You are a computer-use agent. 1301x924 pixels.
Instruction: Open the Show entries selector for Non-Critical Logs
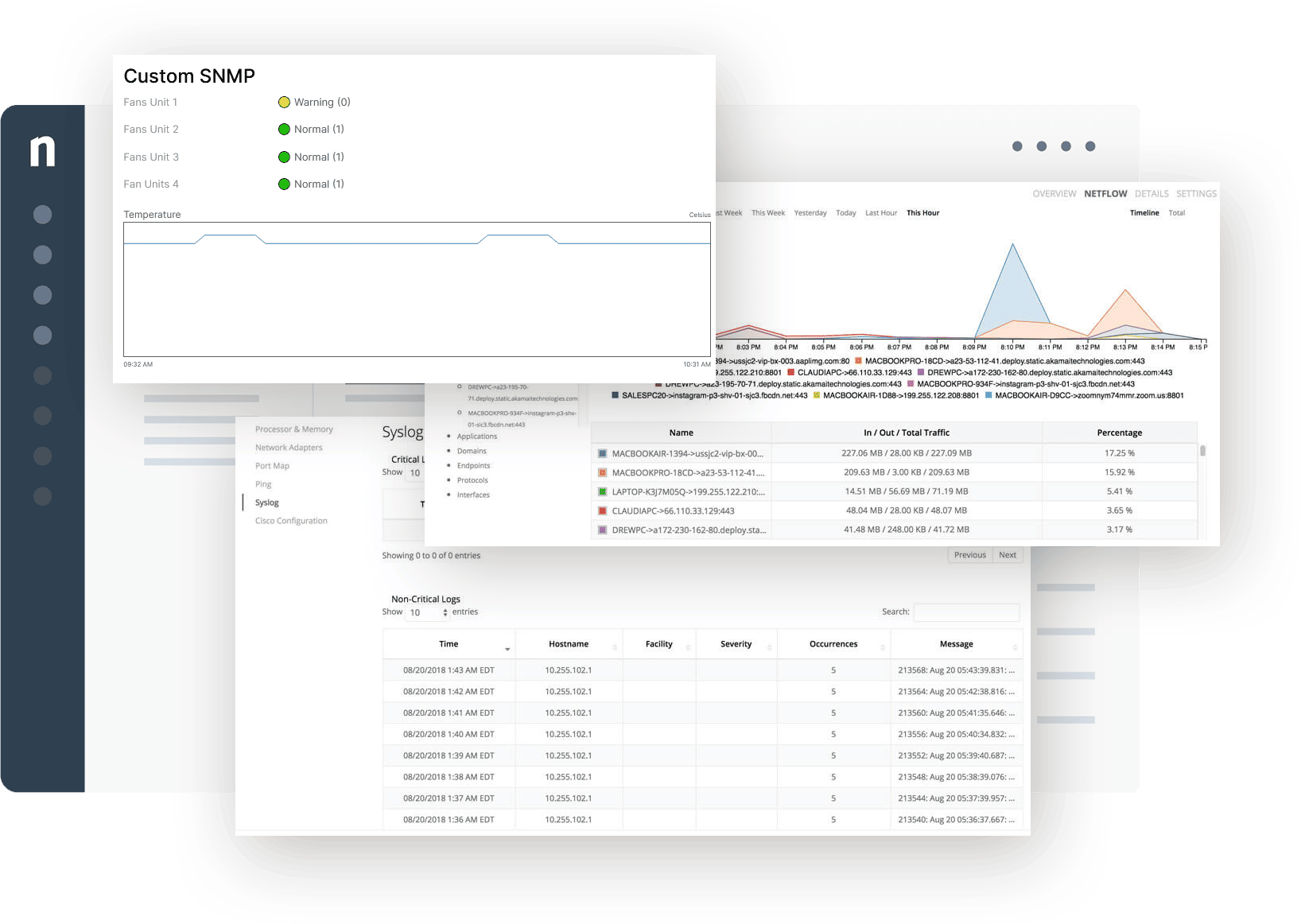(x=427, y=612)
